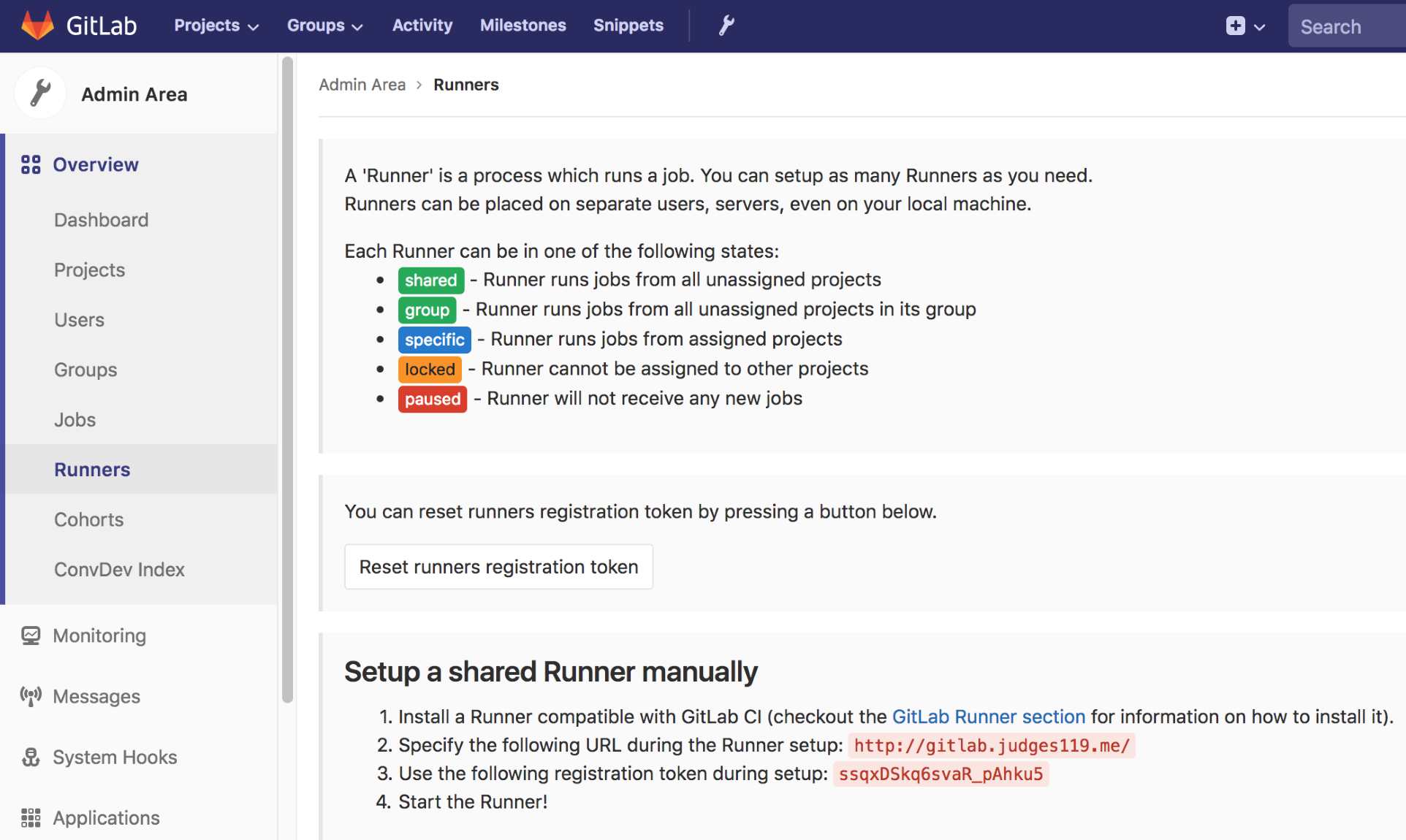This screenshot has width=1406, height=840.
Task: Click the Runners breadcrumb text
Action: (x=465, y=85)
